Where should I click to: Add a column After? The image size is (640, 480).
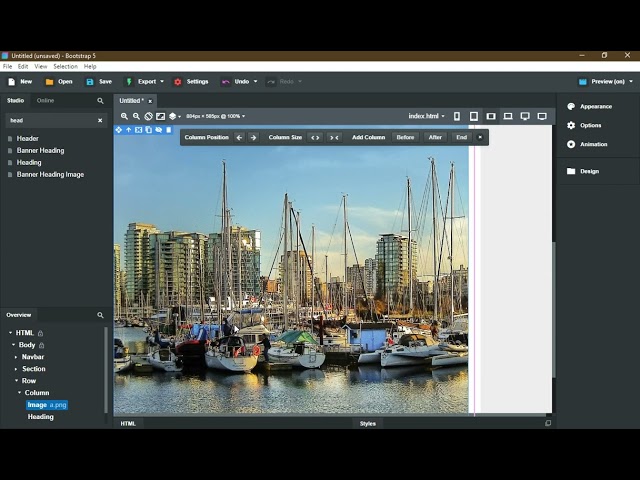click(435, 138)
